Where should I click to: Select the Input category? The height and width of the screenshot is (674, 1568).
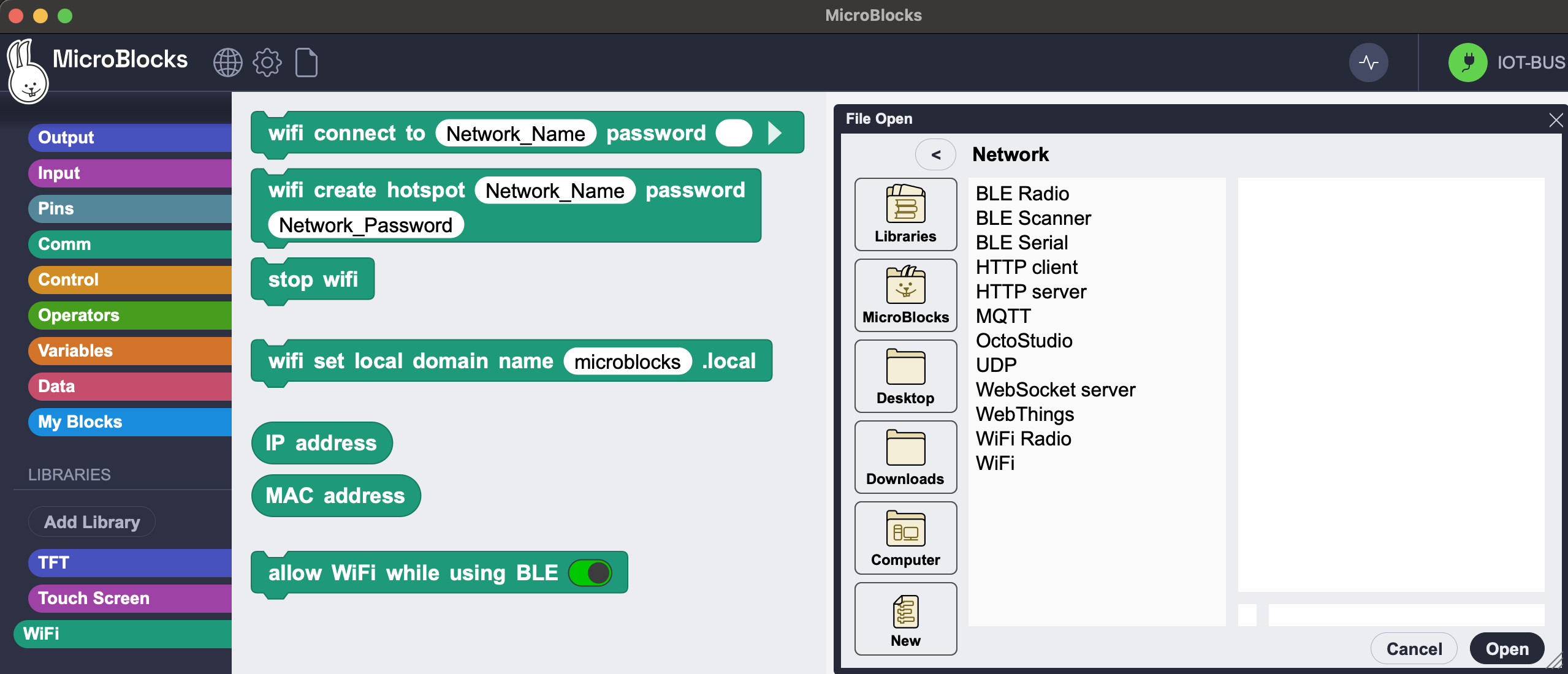(x=130, y=173)
